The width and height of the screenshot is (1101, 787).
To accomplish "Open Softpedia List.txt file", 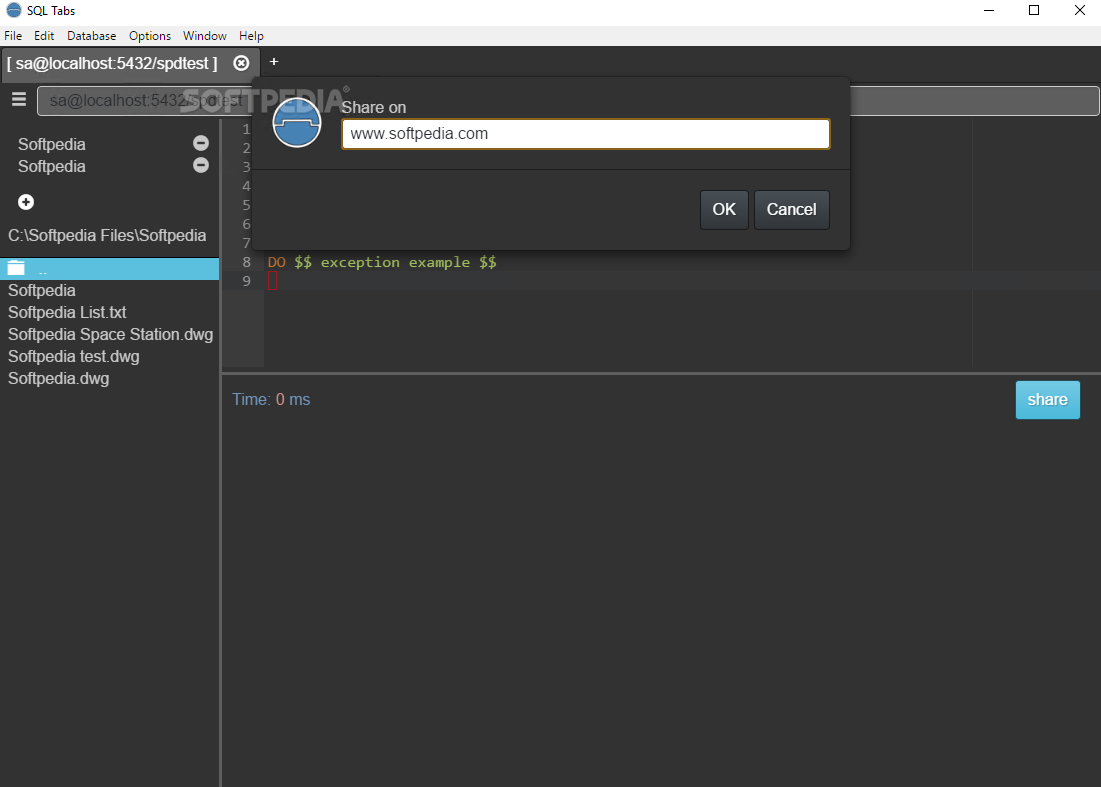I will (67, 312).
